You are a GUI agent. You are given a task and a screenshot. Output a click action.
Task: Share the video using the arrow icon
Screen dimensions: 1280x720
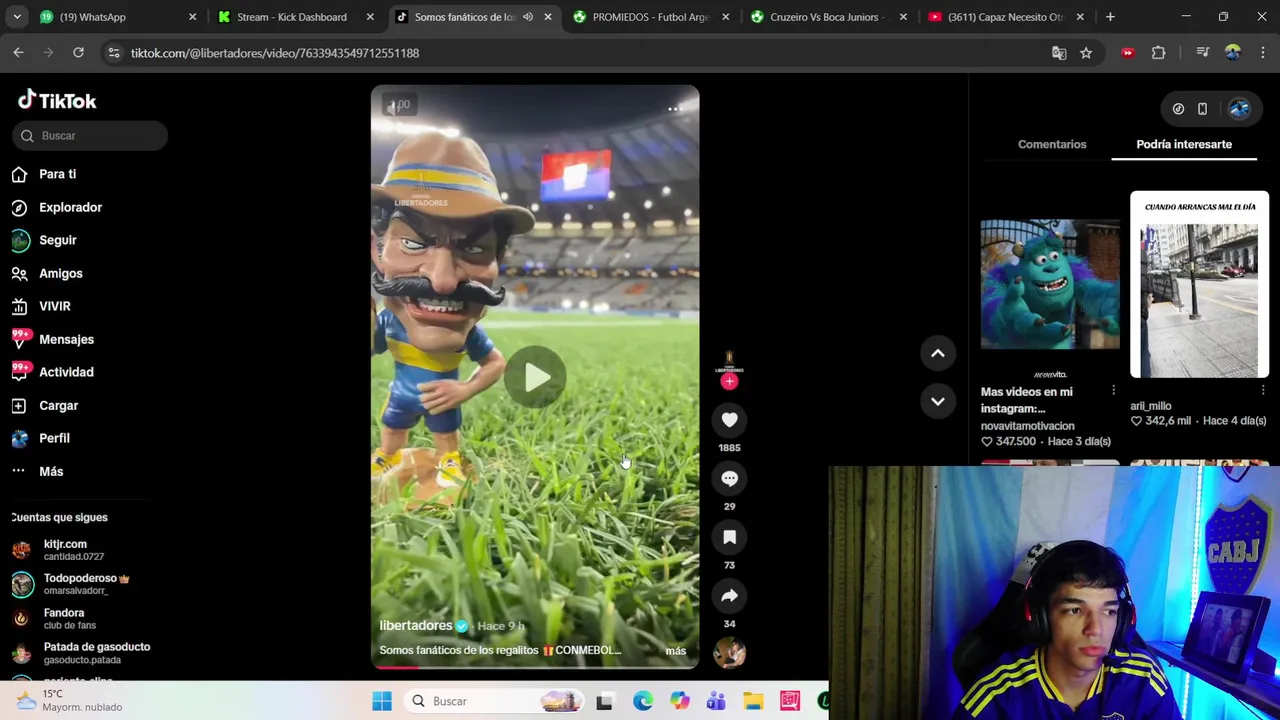coord(729,596)
